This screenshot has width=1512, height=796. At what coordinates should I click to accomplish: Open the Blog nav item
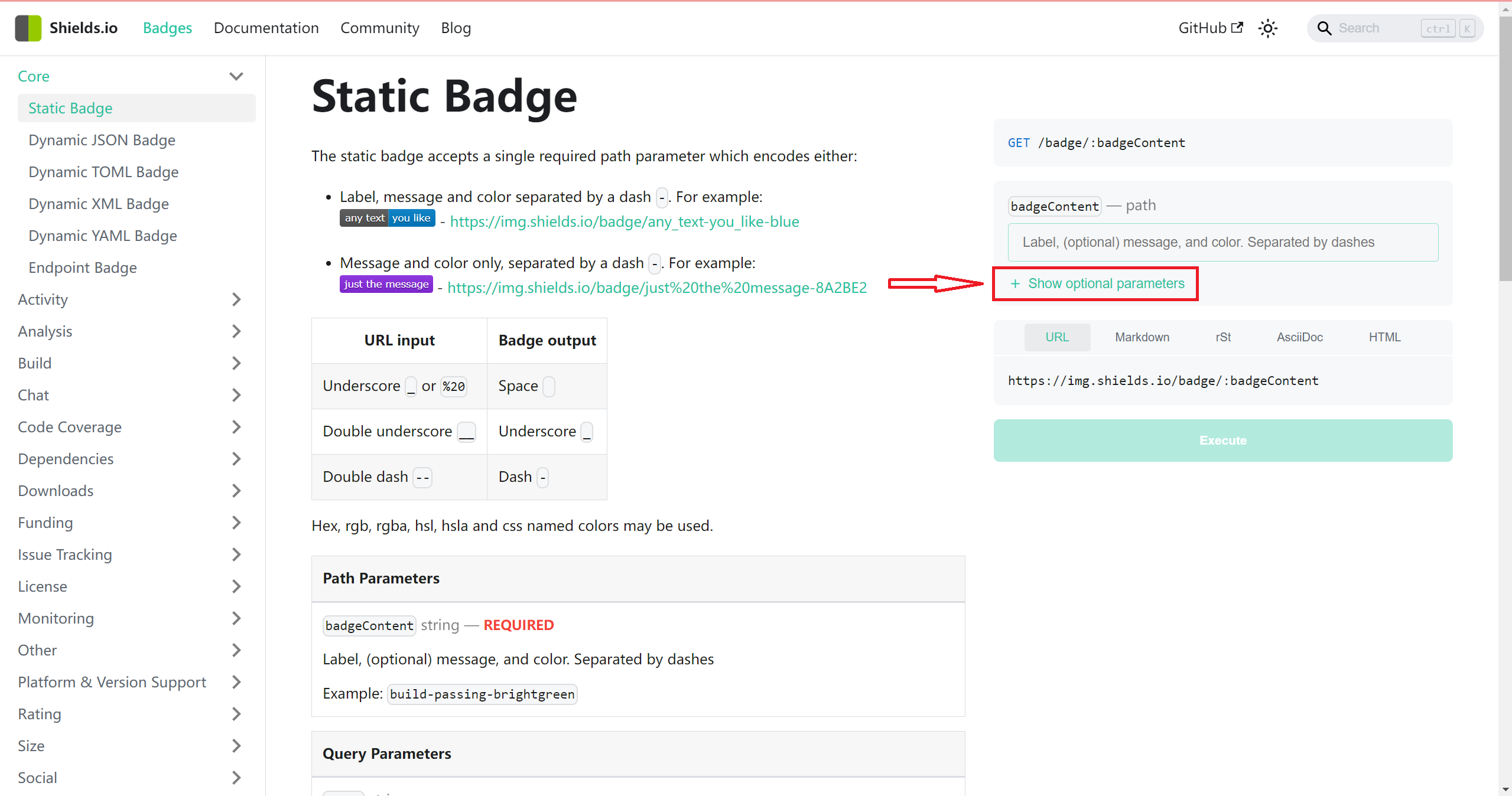pos(456,28)
